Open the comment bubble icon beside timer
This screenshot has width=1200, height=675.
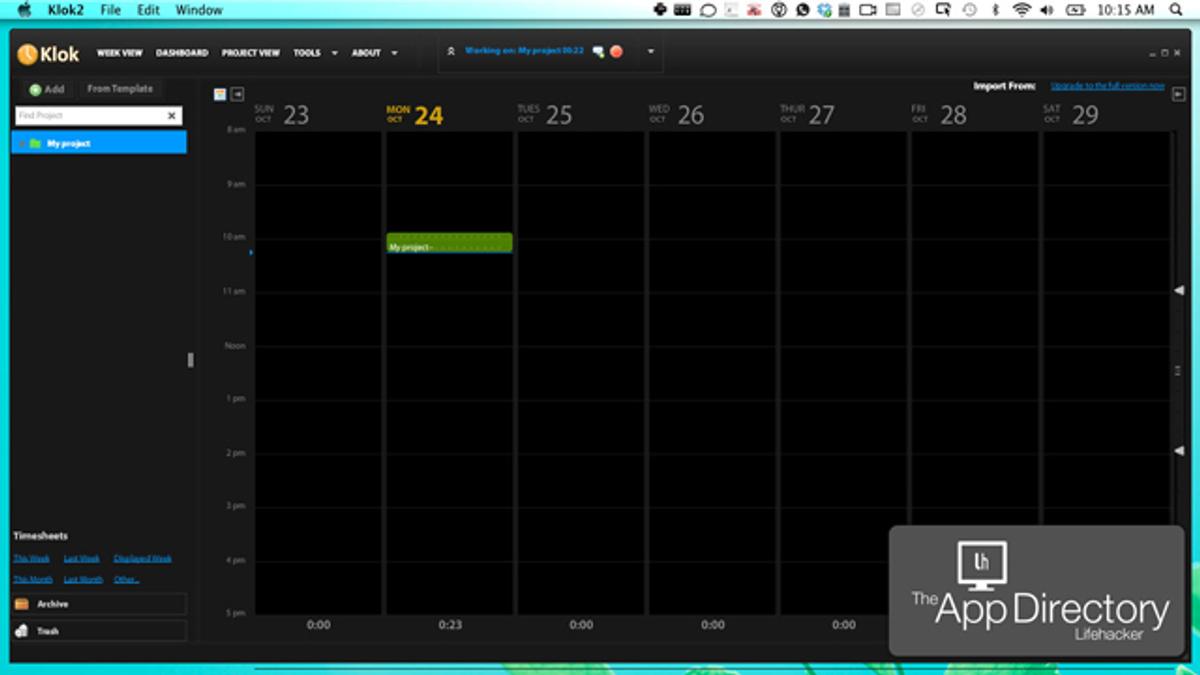(x=598, y=52)
